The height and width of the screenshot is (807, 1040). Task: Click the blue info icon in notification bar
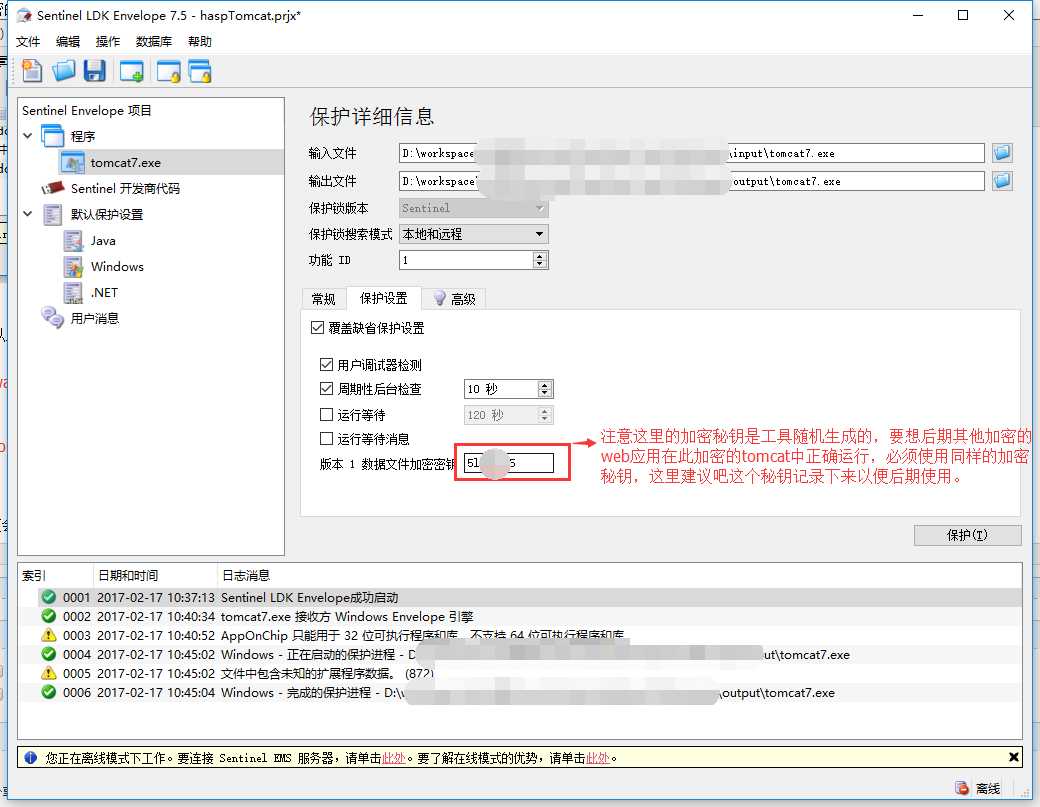tap(31, 757)
